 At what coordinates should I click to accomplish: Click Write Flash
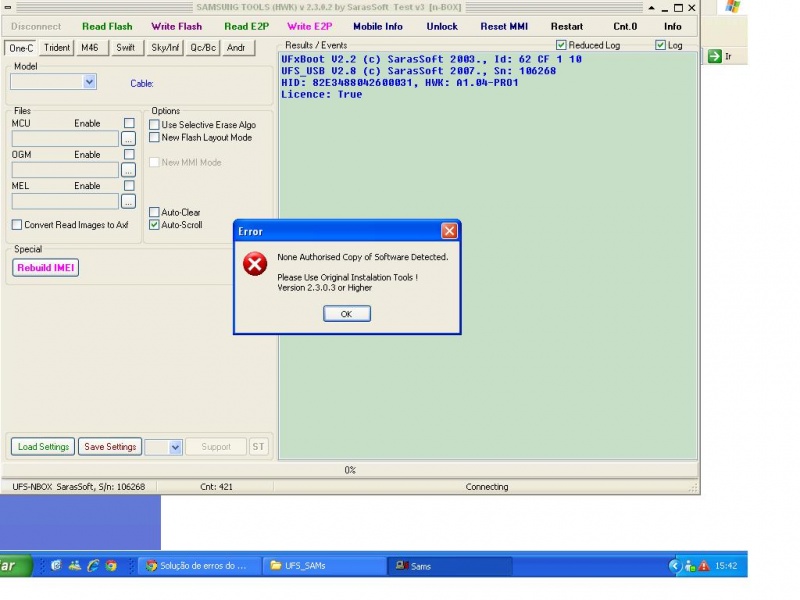177,27
